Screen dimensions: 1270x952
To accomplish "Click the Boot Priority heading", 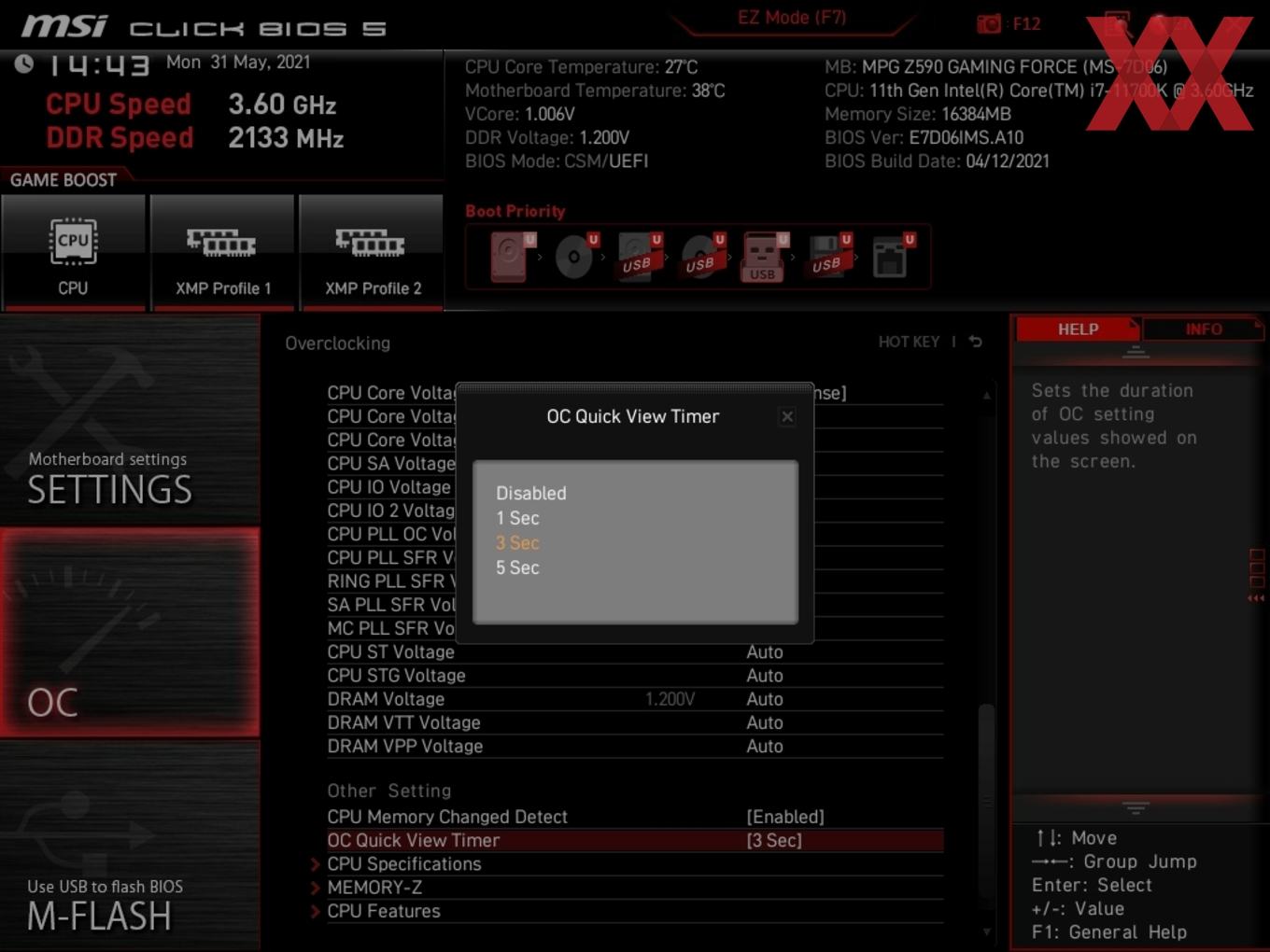I will [515, 211].
